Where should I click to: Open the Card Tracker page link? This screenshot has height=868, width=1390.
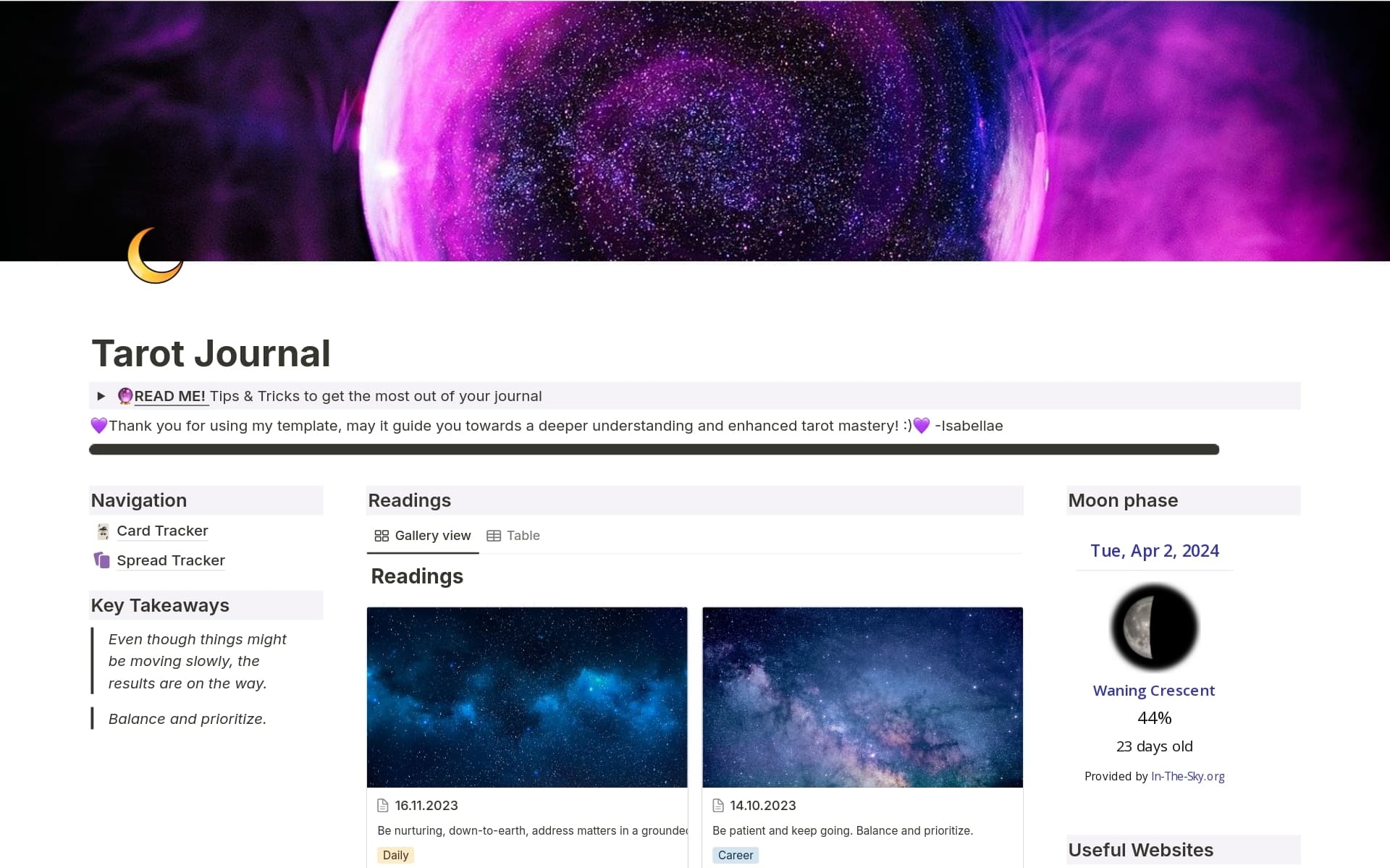(x=162, y=531)
